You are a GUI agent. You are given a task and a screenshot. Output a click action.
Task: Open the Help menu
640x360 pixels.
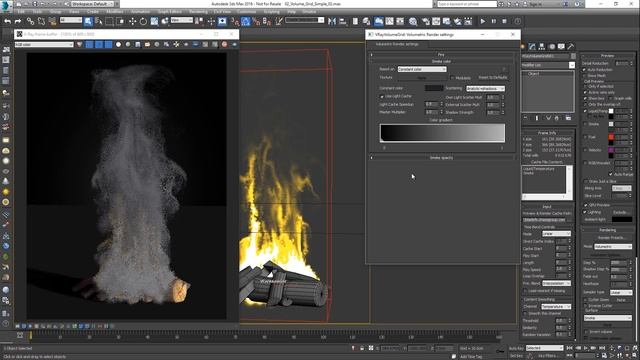tap(291, 12)
